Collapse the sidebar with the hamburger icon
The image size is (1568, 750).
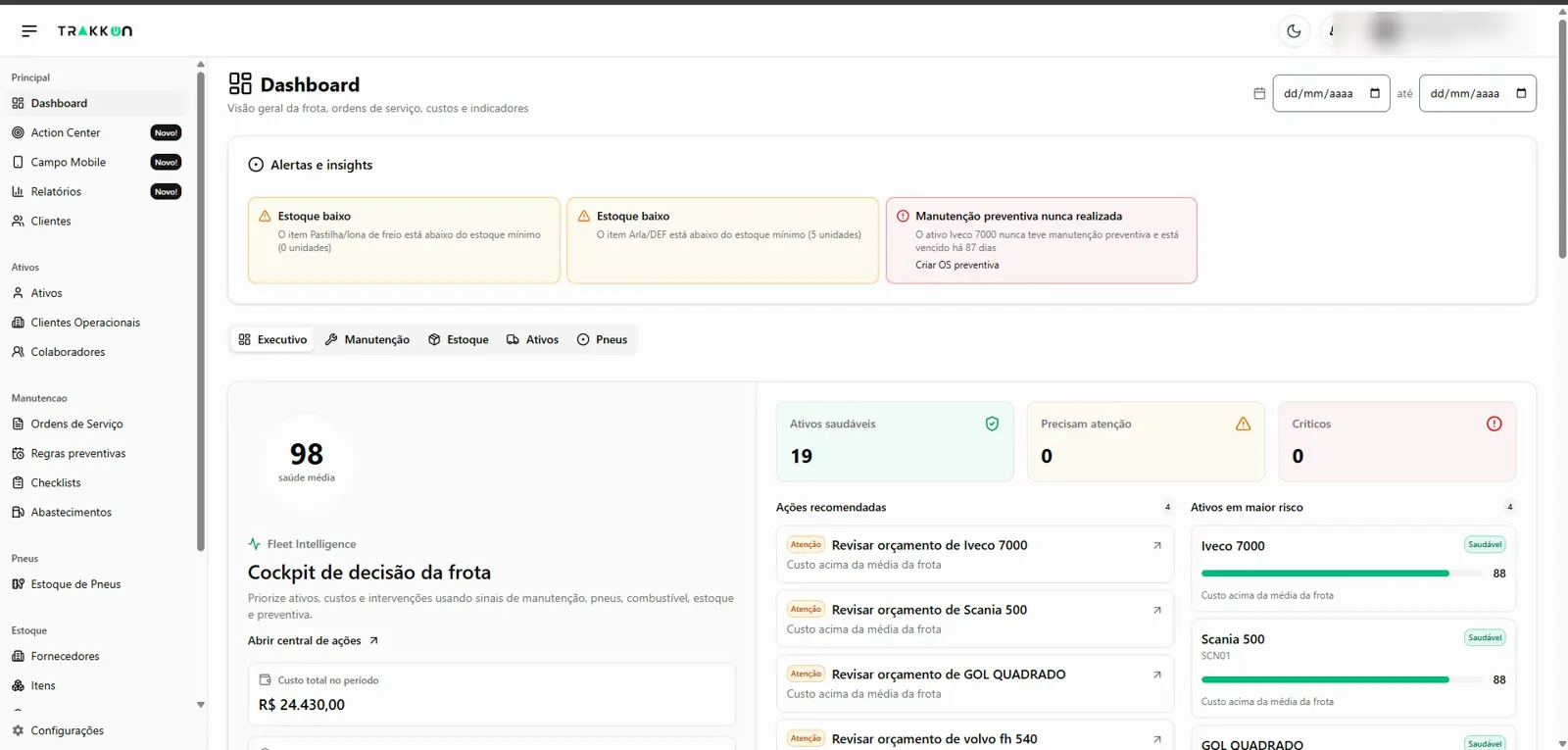click(x=29, y=30)
